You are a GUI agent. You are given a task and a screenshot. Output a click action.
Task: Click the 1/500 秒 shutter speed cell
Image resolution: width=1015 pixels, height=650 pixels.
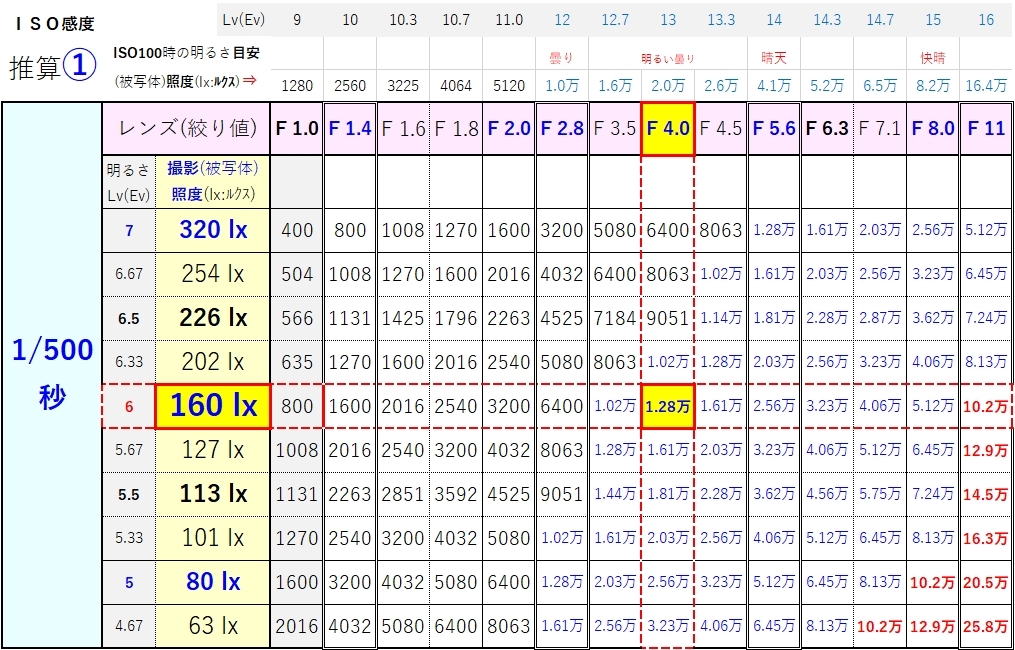52,374
